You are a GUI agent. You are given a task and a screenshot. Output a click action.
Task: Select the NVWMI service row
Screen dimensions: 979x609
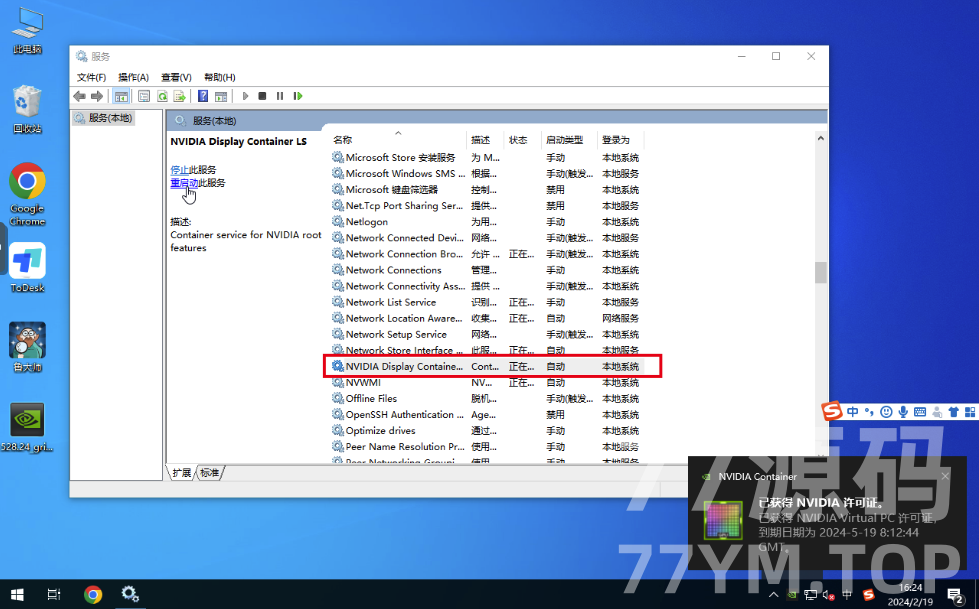tap(486, 382)
